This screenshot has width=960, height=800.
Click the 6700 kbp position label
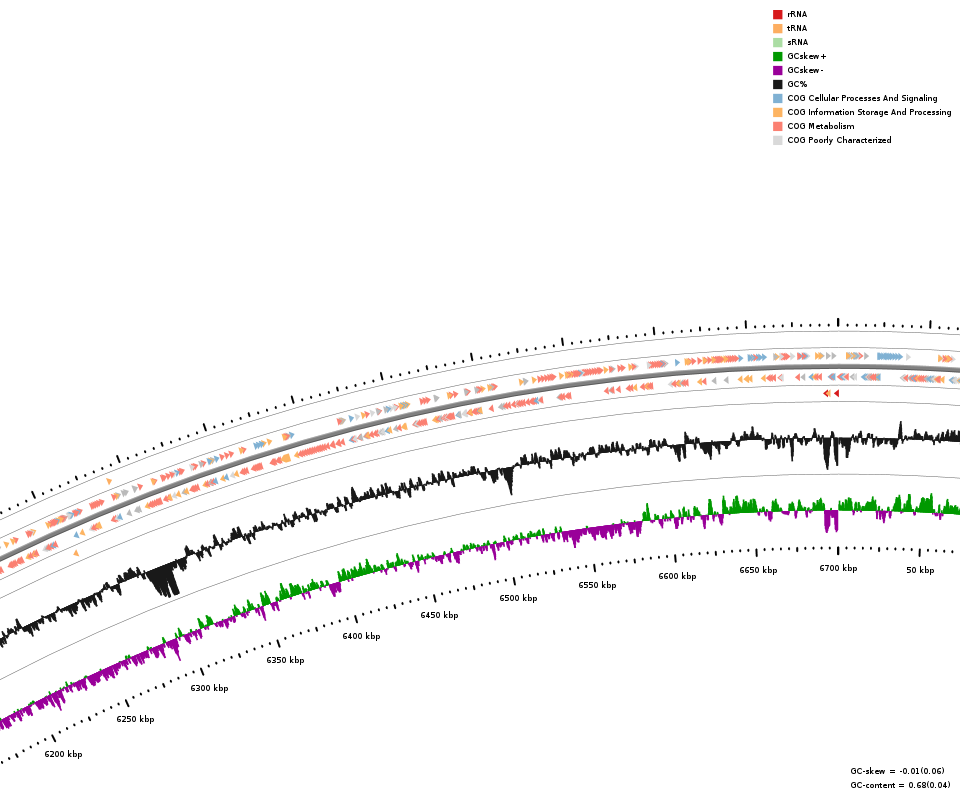838,569
